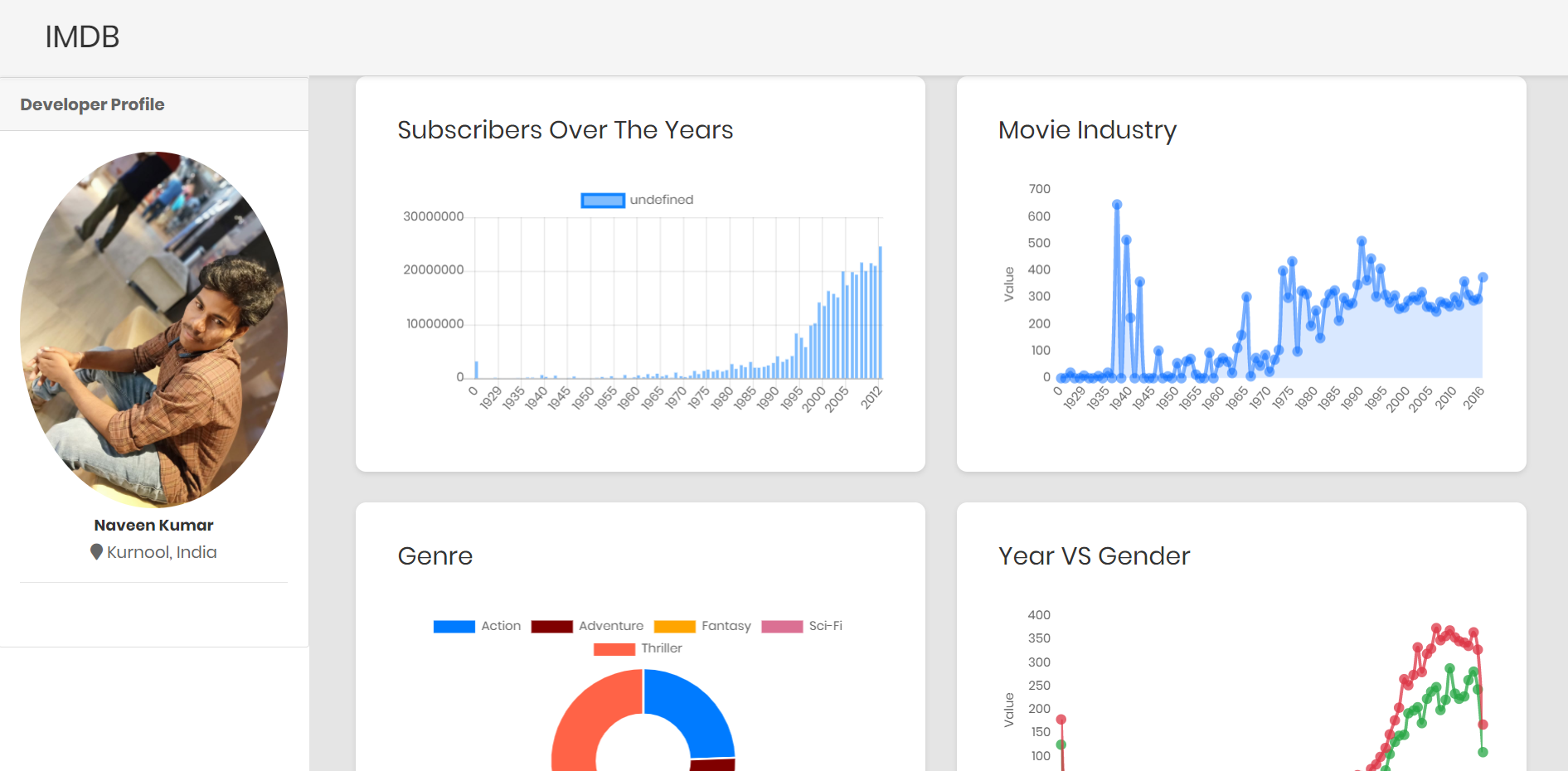Click the red starting point in Year VS Gender
Screen dimensions: 1568x771
point(1061,720)
